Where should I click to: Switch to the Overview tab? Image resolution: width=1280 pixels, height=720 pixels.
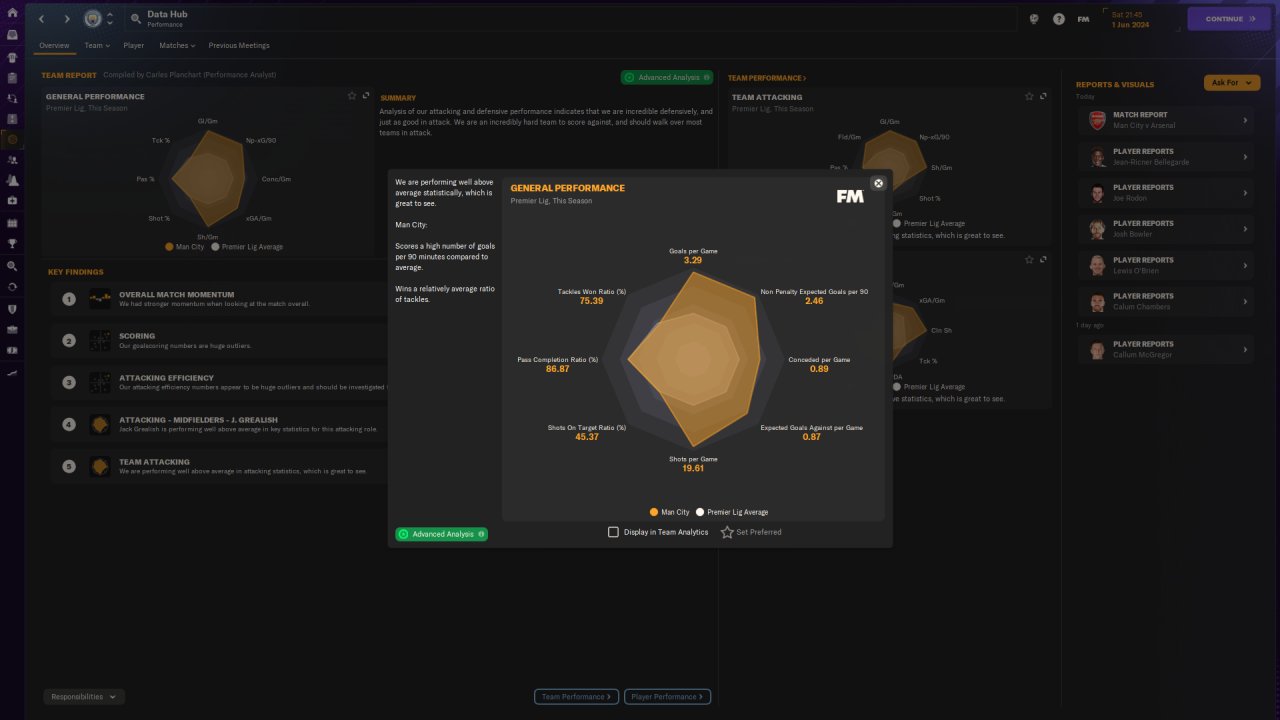coord(54,45)
